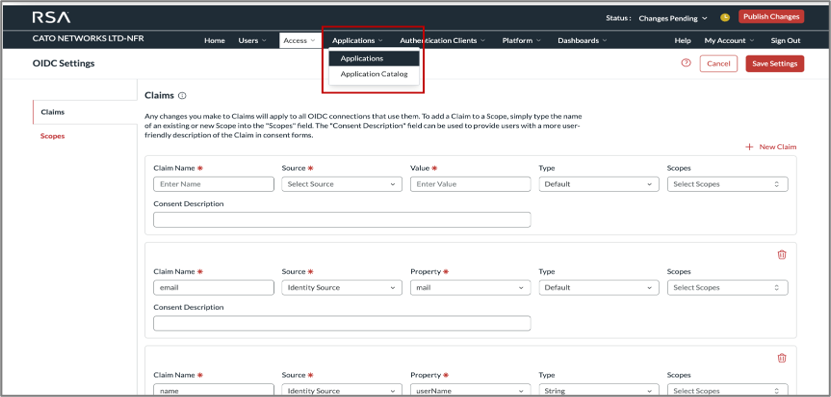Expand the Changes Pending status dropdown
This screenshot has width=831, height=397.
point(673,18)
